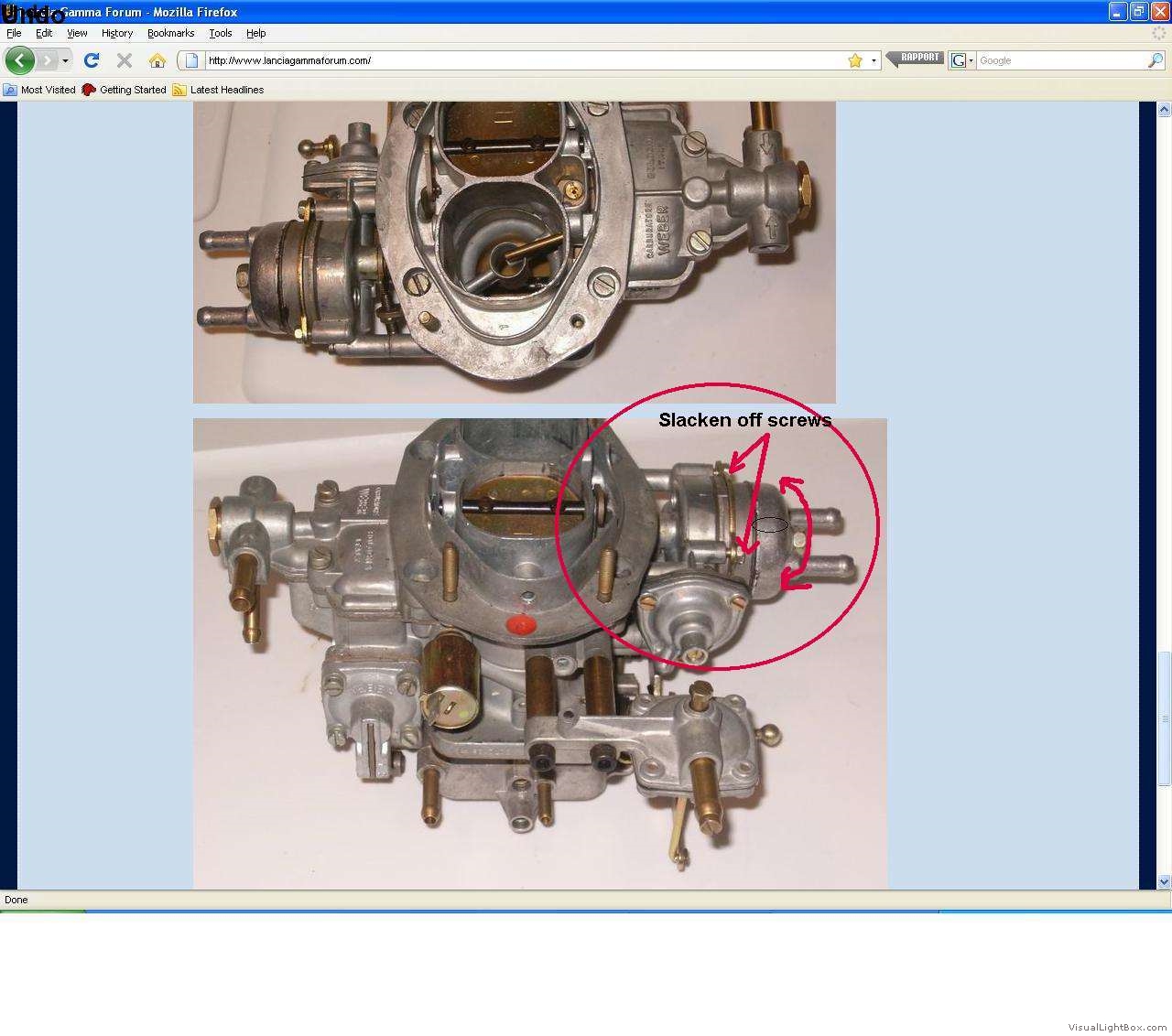Open the Edit menu
Viewport: 1172px width, 1036px height.
44,33
